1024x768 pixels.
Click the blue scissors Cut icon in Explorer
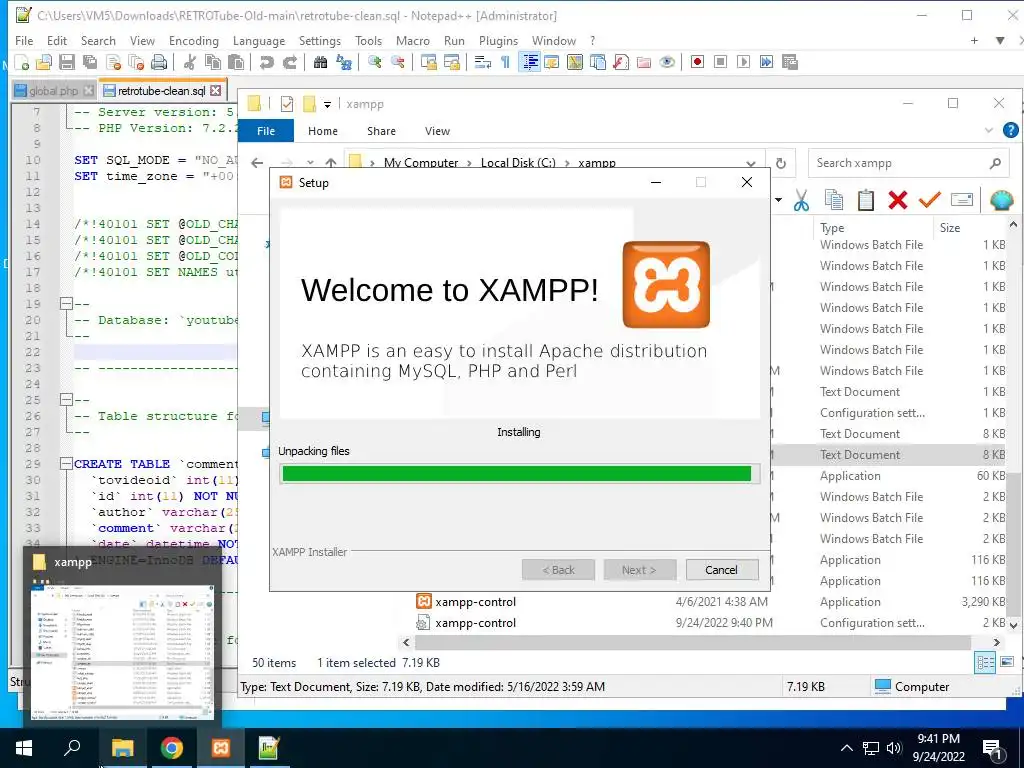[802, 200]
